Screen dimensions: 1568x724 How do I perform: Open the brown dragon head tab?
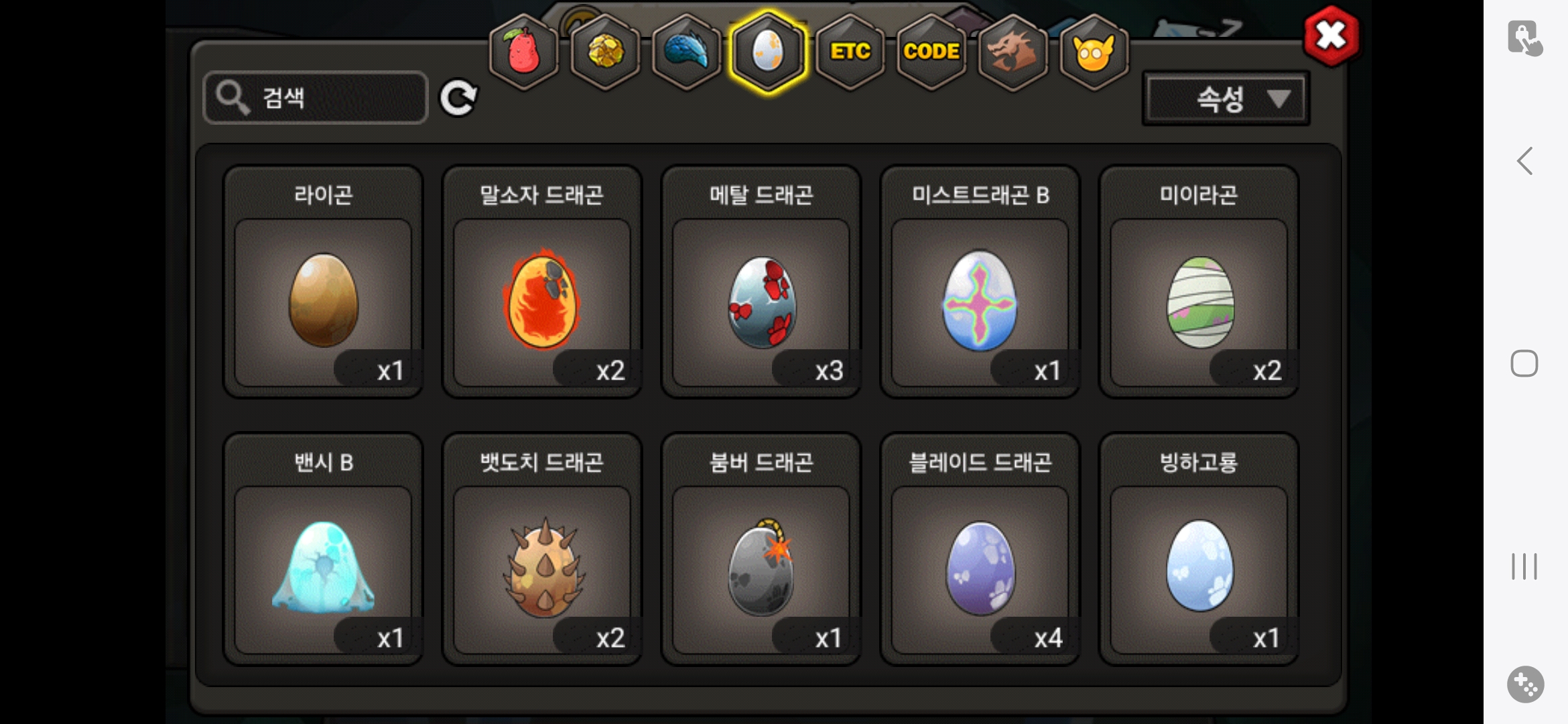(1012, 52)
